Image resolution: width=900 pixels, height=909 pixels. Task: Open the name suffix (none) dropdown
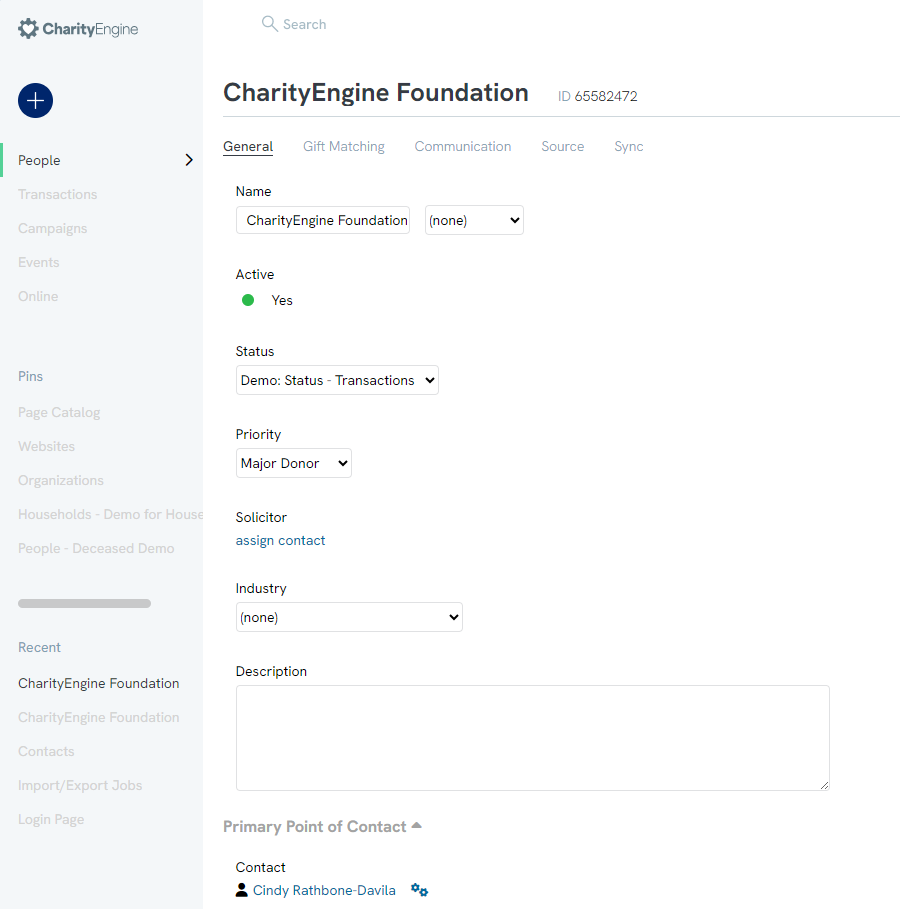coord(474,220)
